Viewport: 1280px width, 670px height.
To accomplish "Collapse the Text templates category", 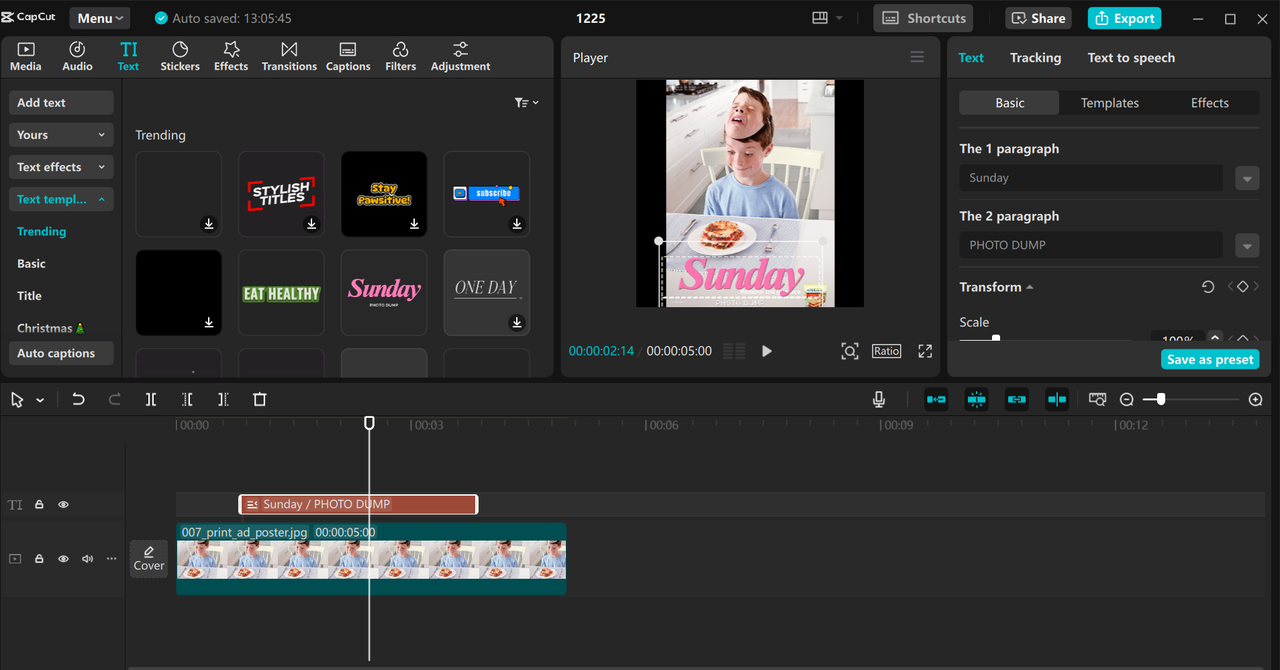I will coord(61,199).
